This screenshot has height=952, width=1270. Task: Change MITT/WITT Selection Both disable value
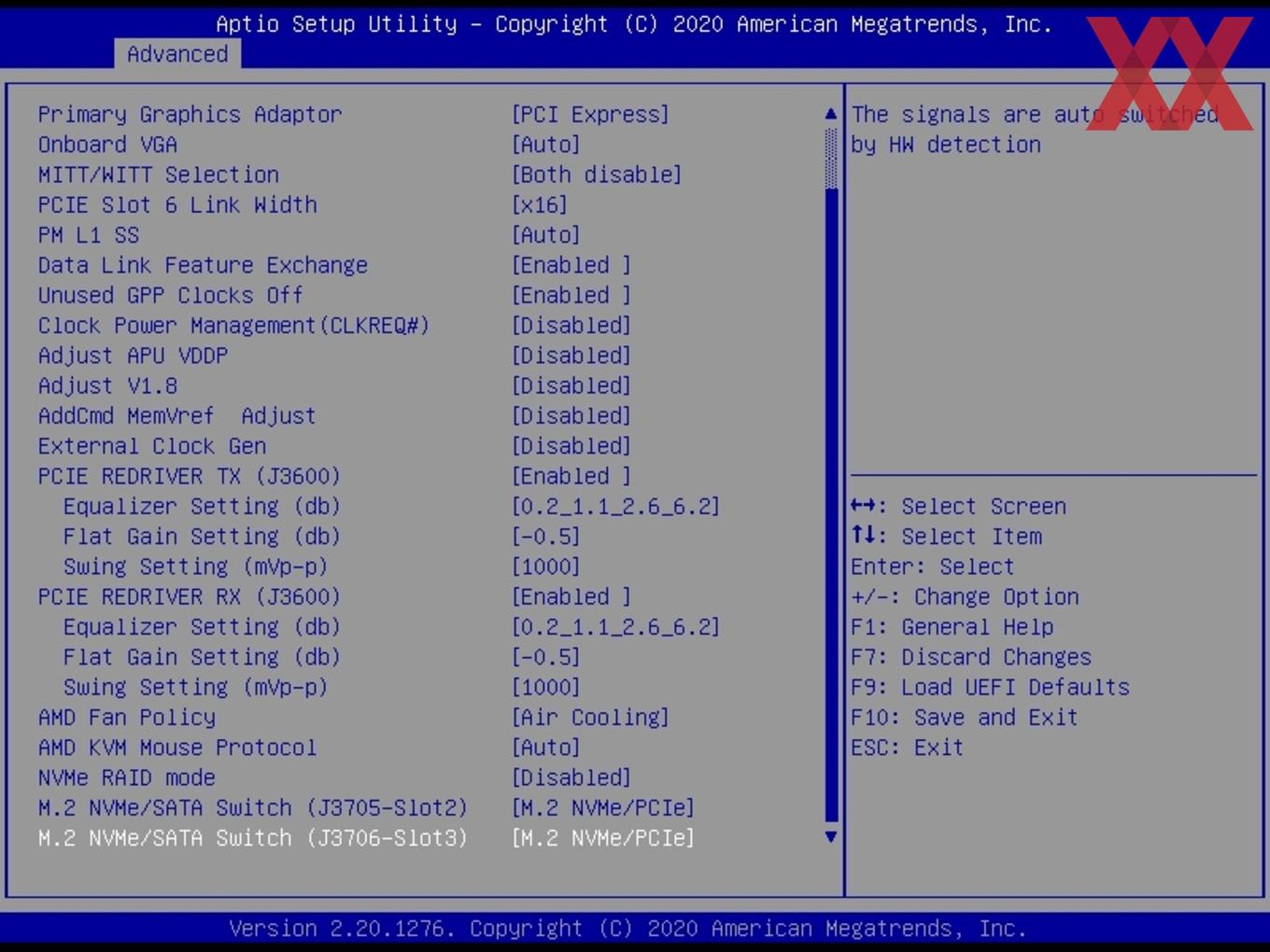point(597,175)
